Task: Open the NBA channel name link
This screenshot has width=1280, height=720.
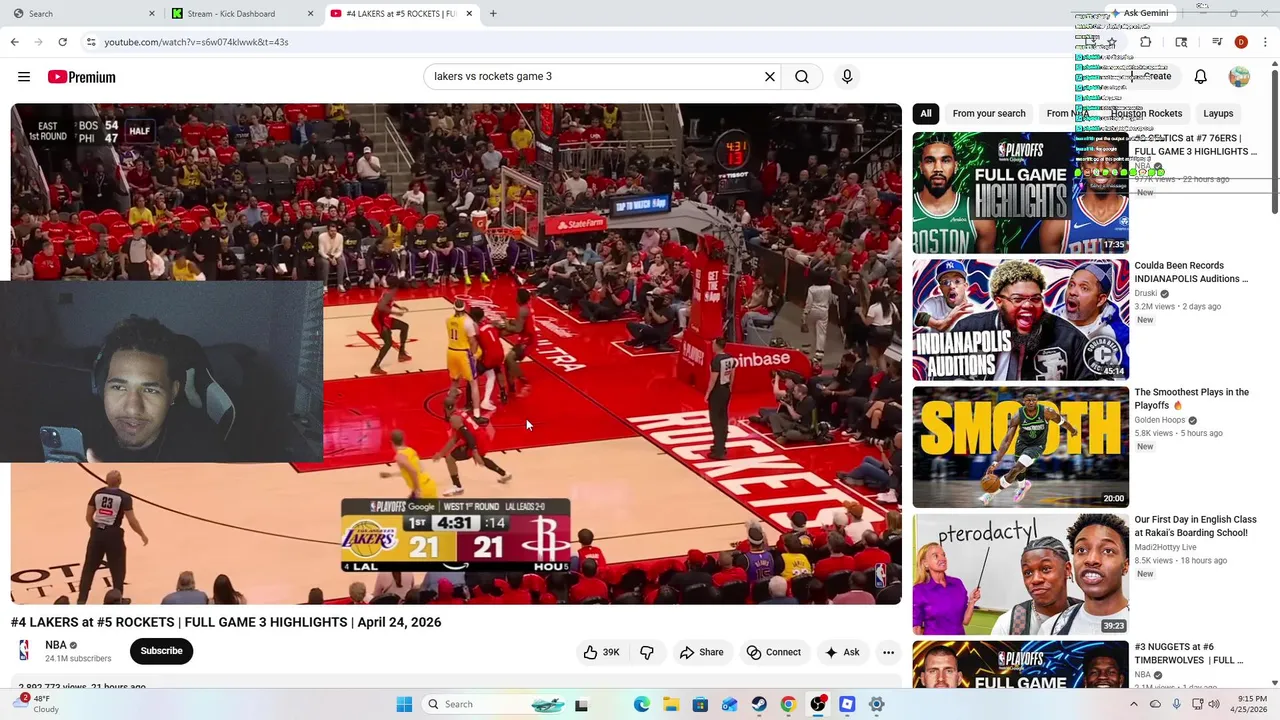Action: coord(56,645)
